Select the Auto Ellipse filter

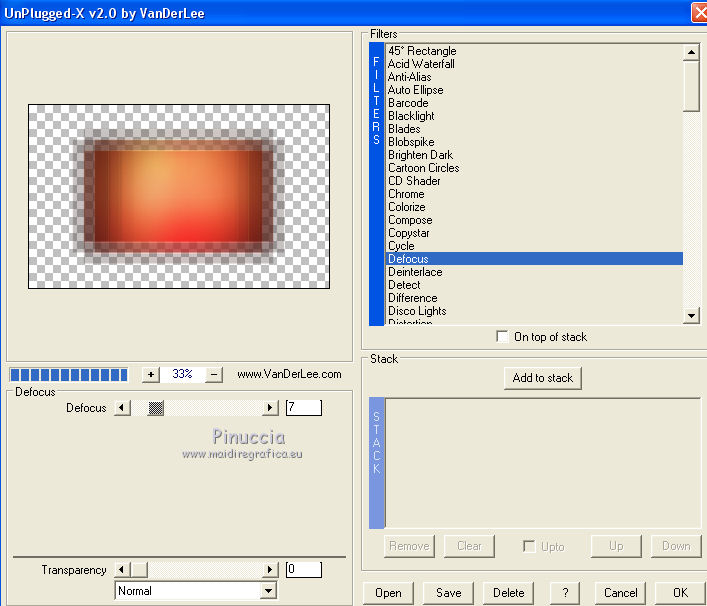click(x=534, y=90)
